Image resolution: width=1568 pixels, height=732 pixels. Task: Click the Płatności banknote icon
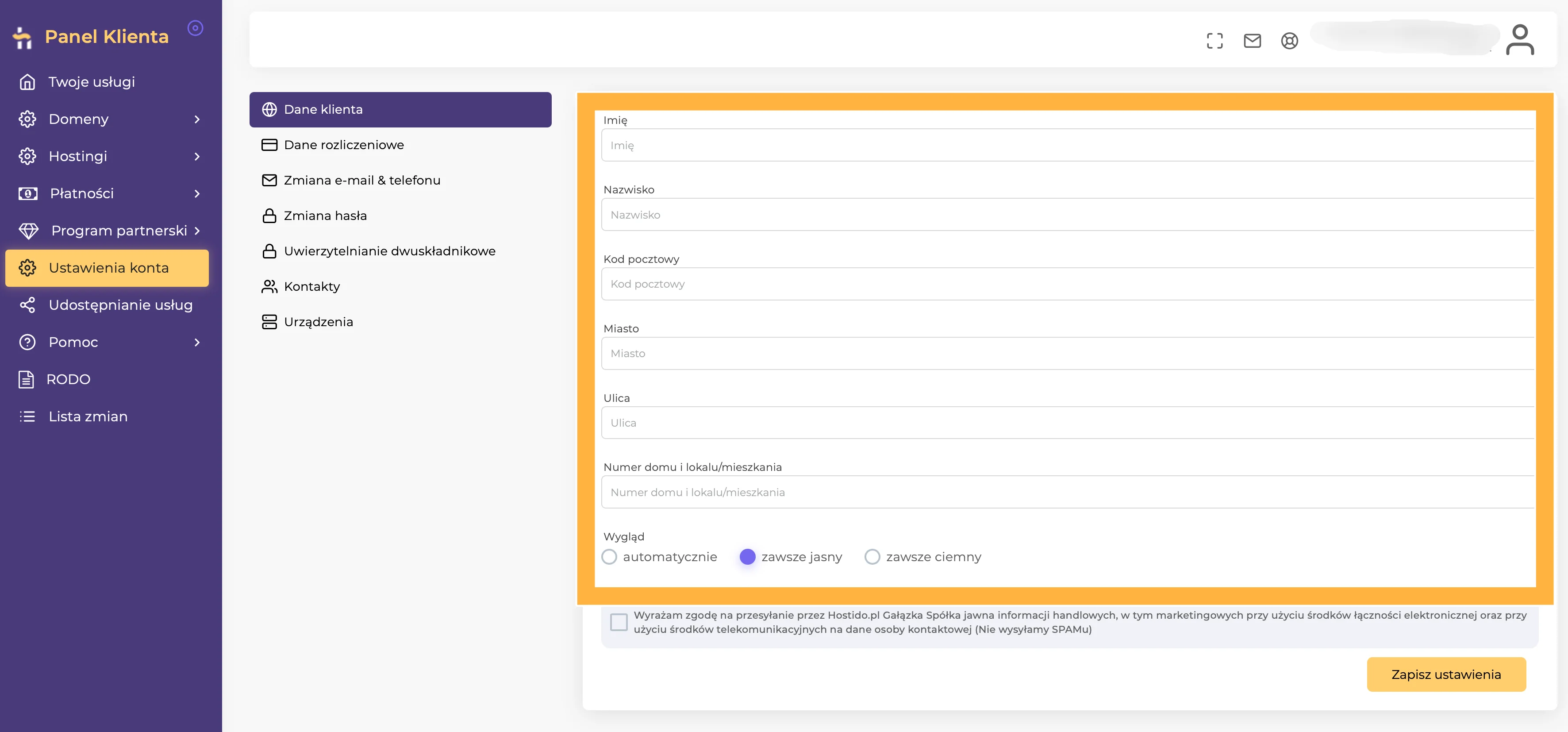click(x=28, y=194)
